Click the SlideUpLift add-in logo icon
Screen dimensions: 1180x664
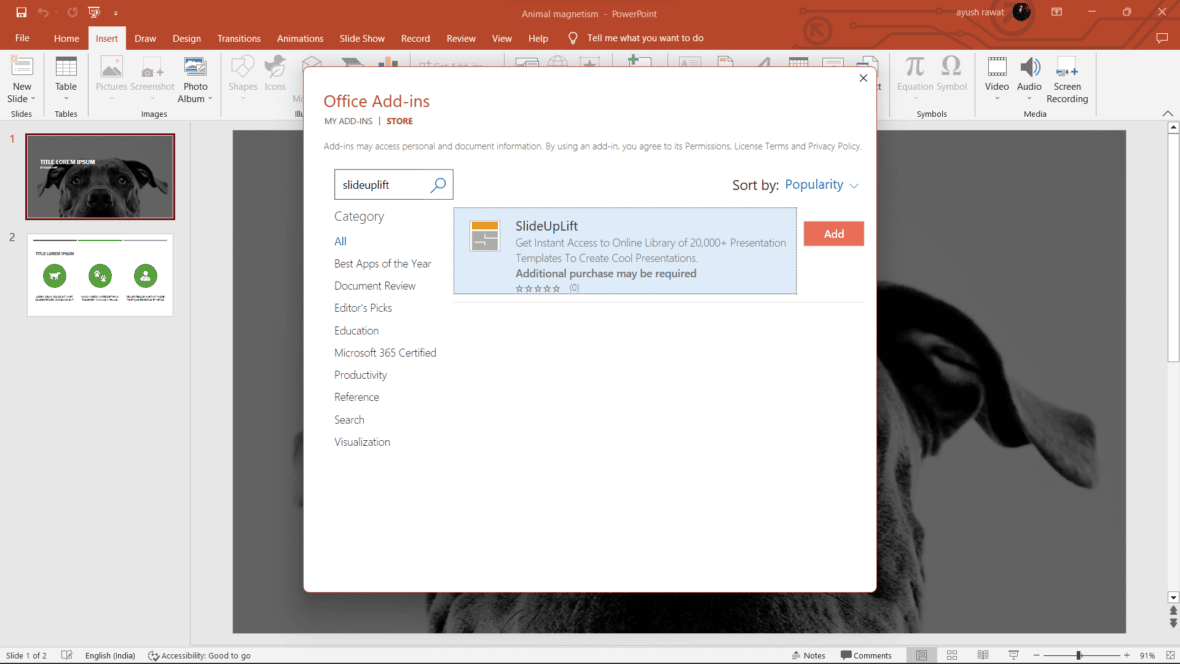pos(485,236)
